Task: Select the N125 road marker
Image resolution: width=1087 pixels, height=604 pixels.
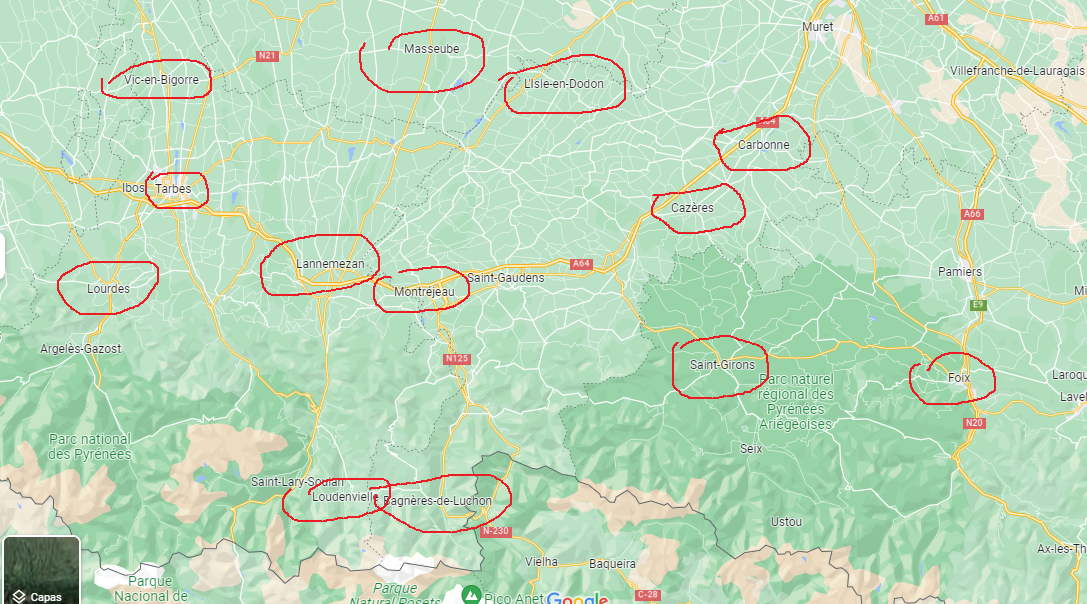Action: coord(457,359)
